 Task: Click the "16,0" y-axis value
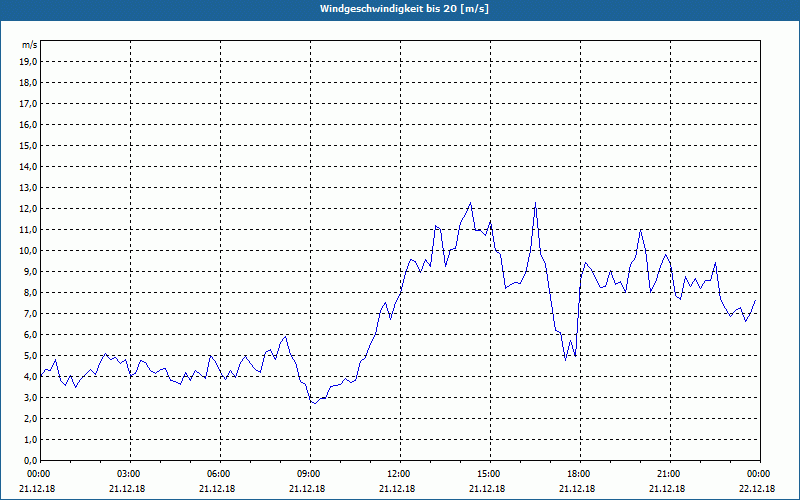click(x=28, y=124)
